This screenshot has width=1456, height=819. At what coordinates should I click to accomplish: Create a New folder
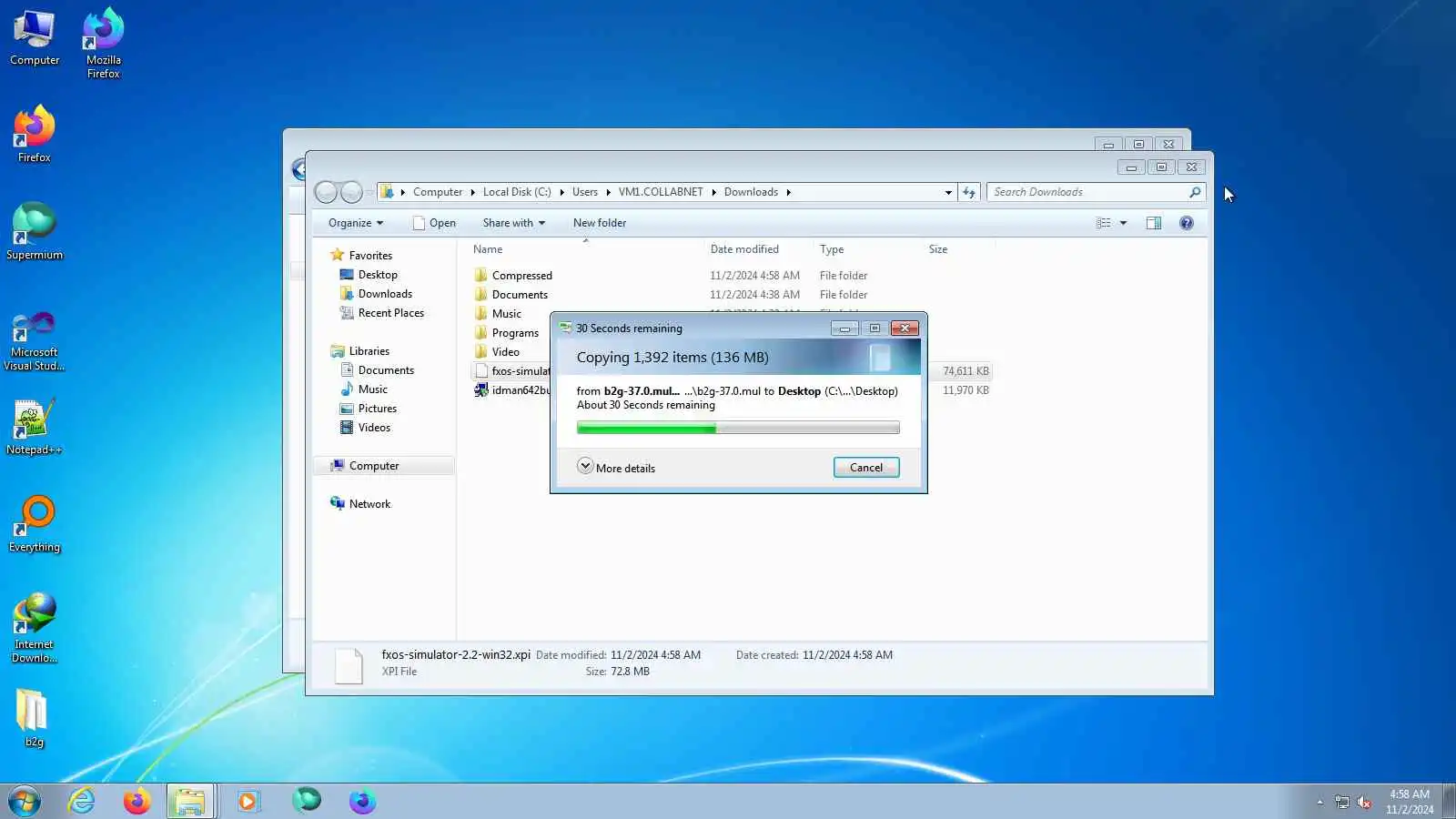(x=600, y=223)
